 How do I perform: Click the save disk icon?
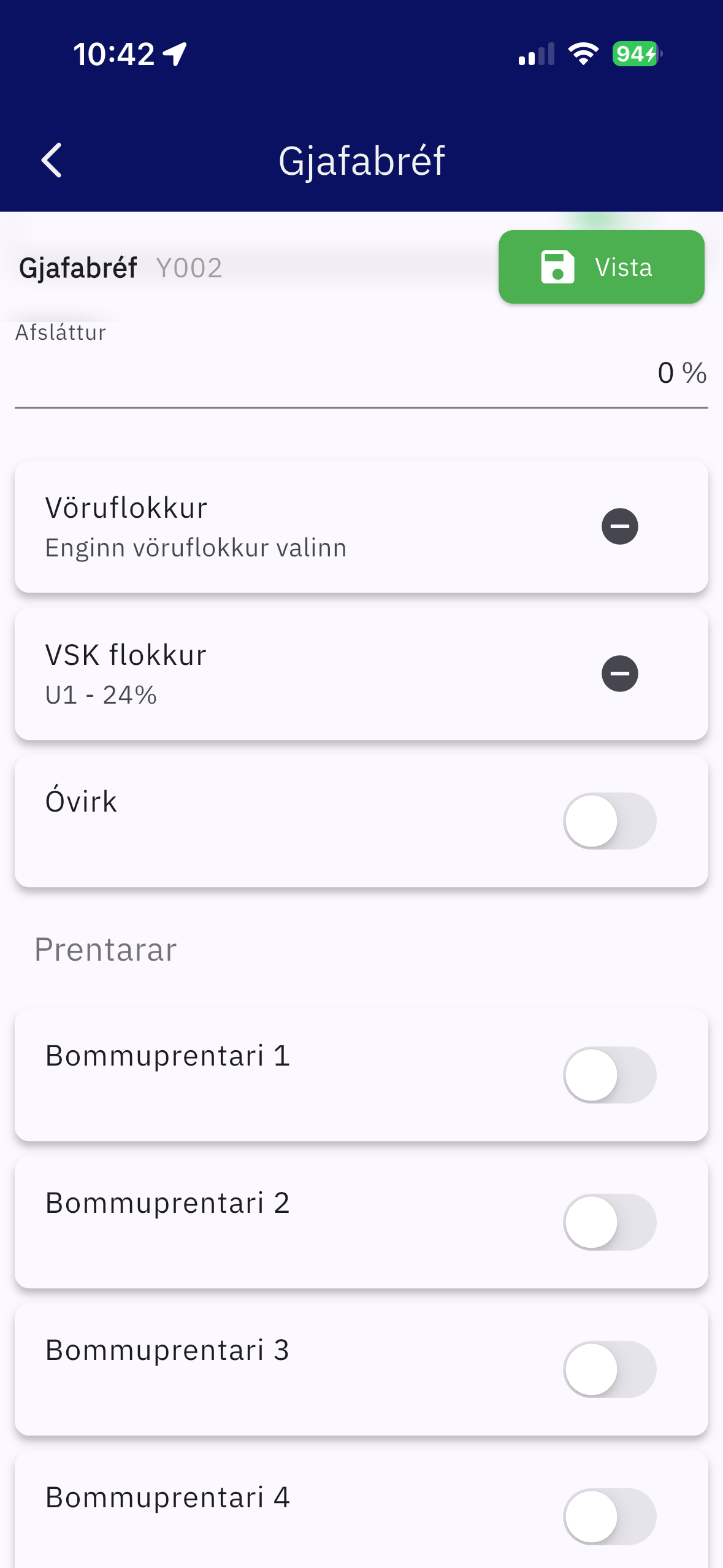tap(557, 267)
